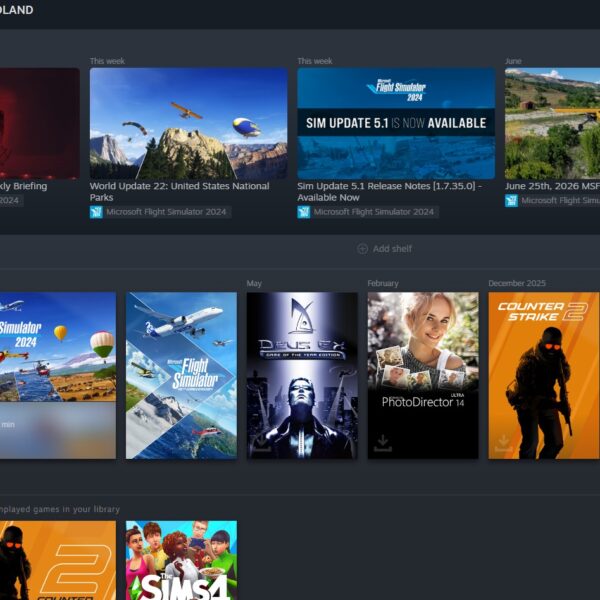Click the plus icon beside Add shelf
600x600 pixels.
(x=362, y=249)
